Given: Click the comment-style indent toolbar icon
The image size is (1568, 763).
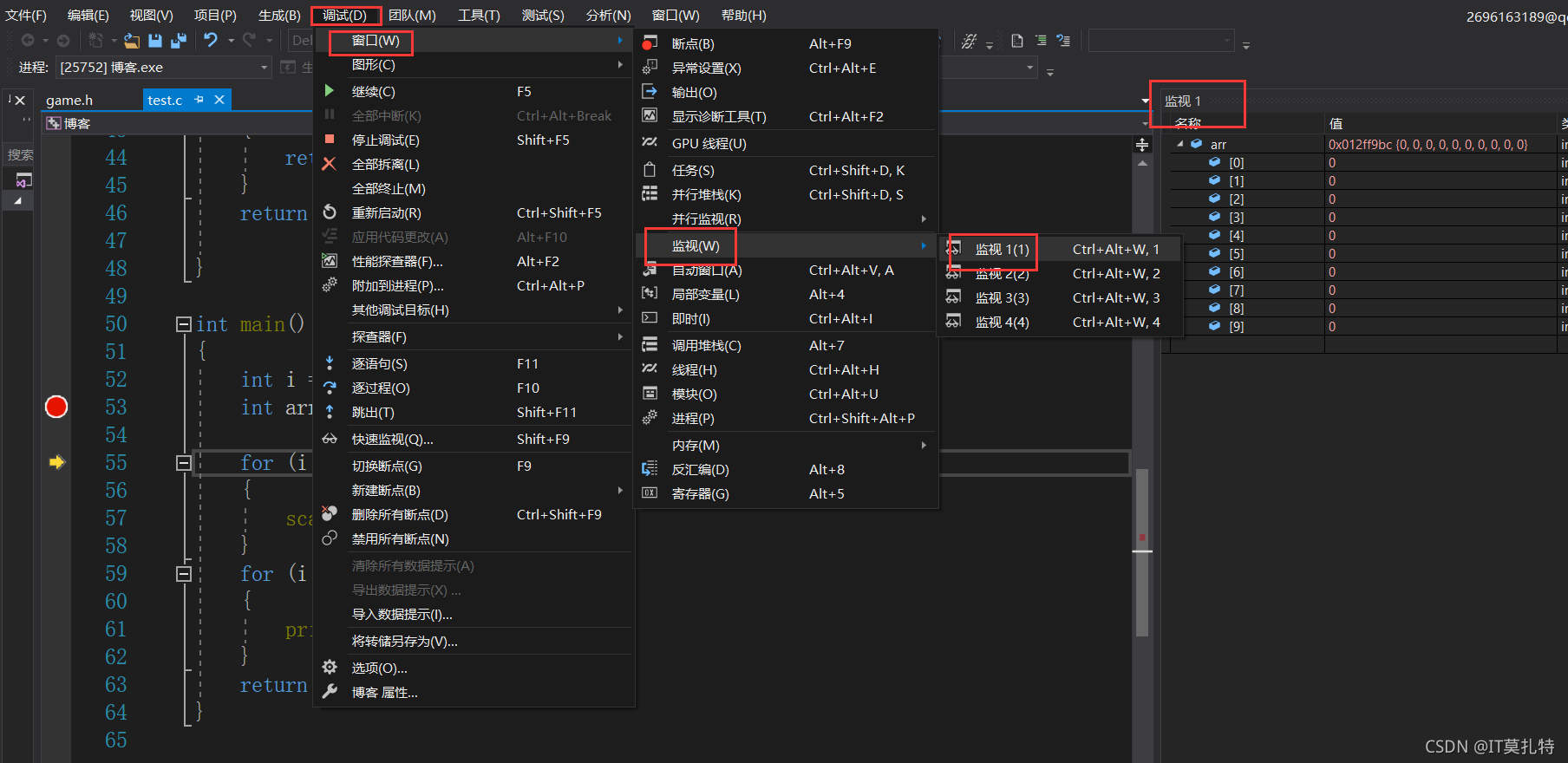Looking at the screenshot, I should (x=1042, y=41).
